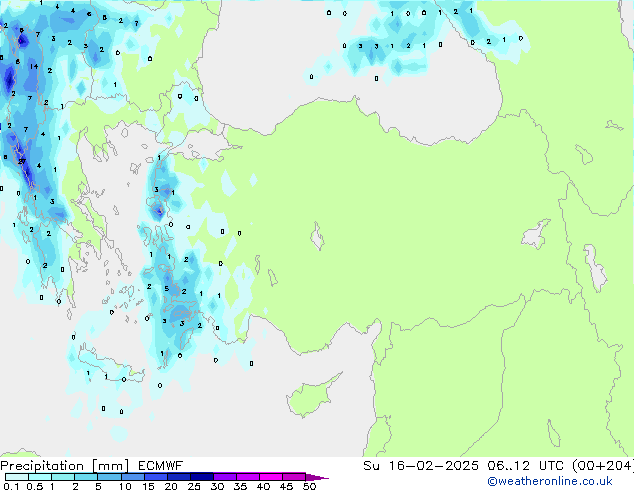Click the 20–25 mm legend color box
This screenshot has width=634, height=490.
tap(178, 477)
